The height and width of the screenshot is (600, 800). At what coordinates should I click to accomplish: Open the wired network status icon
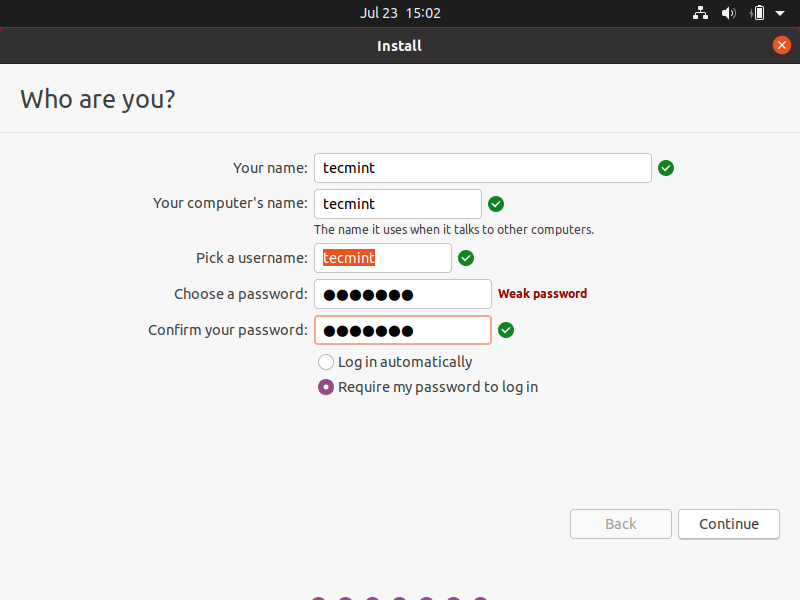(x=700, y=13)
